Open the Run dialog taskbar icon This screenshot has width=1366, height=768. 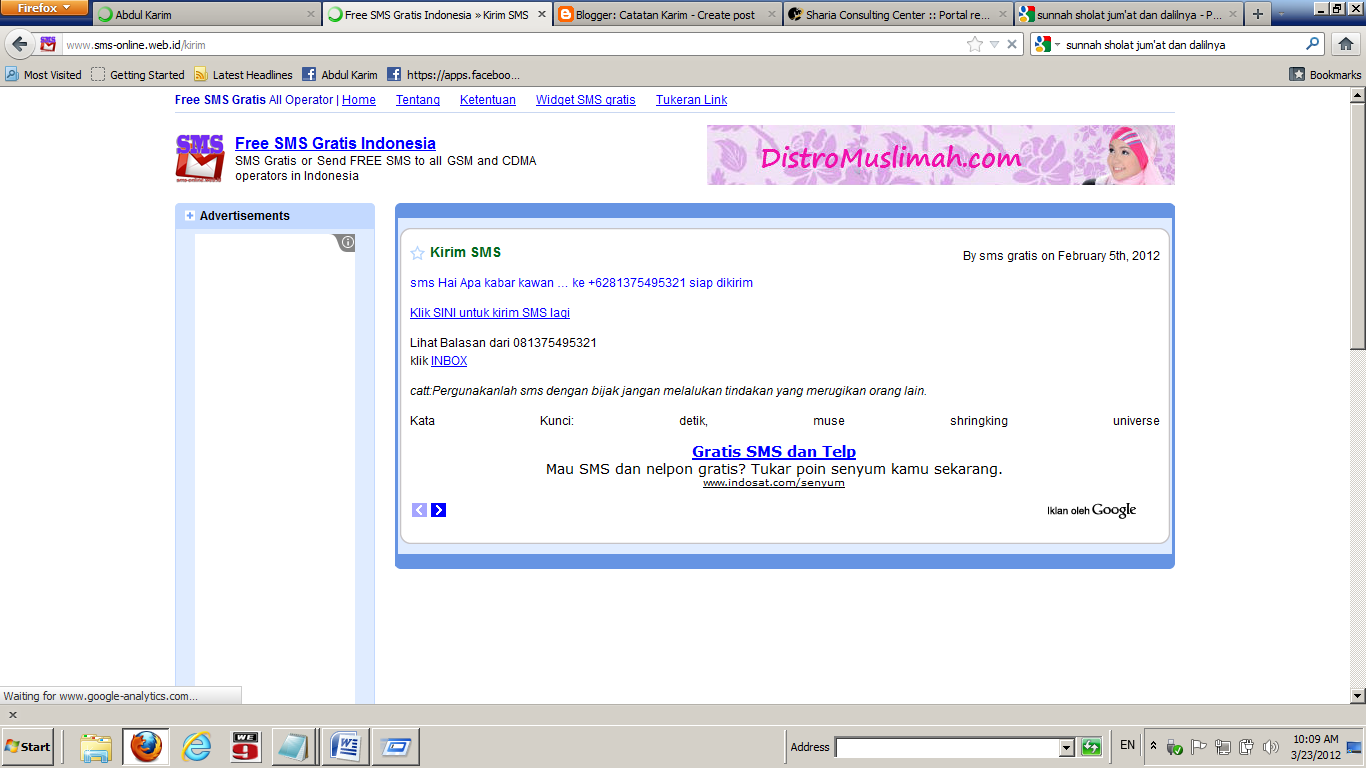(x=396, y=747)
